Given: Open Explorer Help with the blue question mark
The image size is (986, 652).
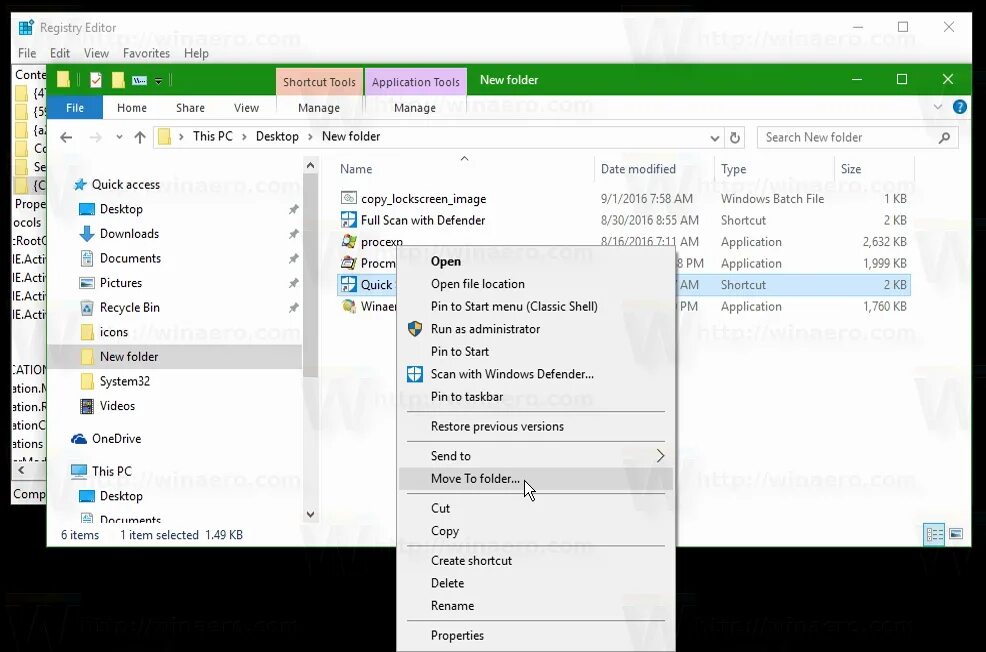Looking at the screenshot, I should pos(960,107).
